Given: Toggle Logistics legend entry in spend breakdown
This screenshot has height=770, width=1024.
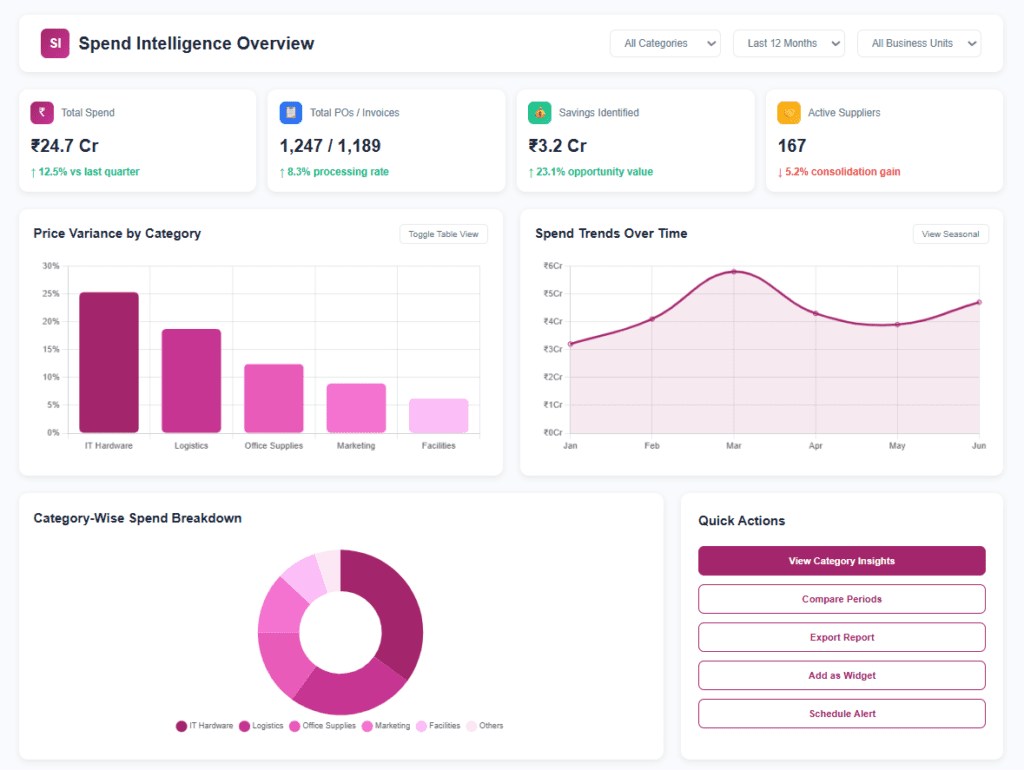Looking at the screenshot, I should point(261,726).
